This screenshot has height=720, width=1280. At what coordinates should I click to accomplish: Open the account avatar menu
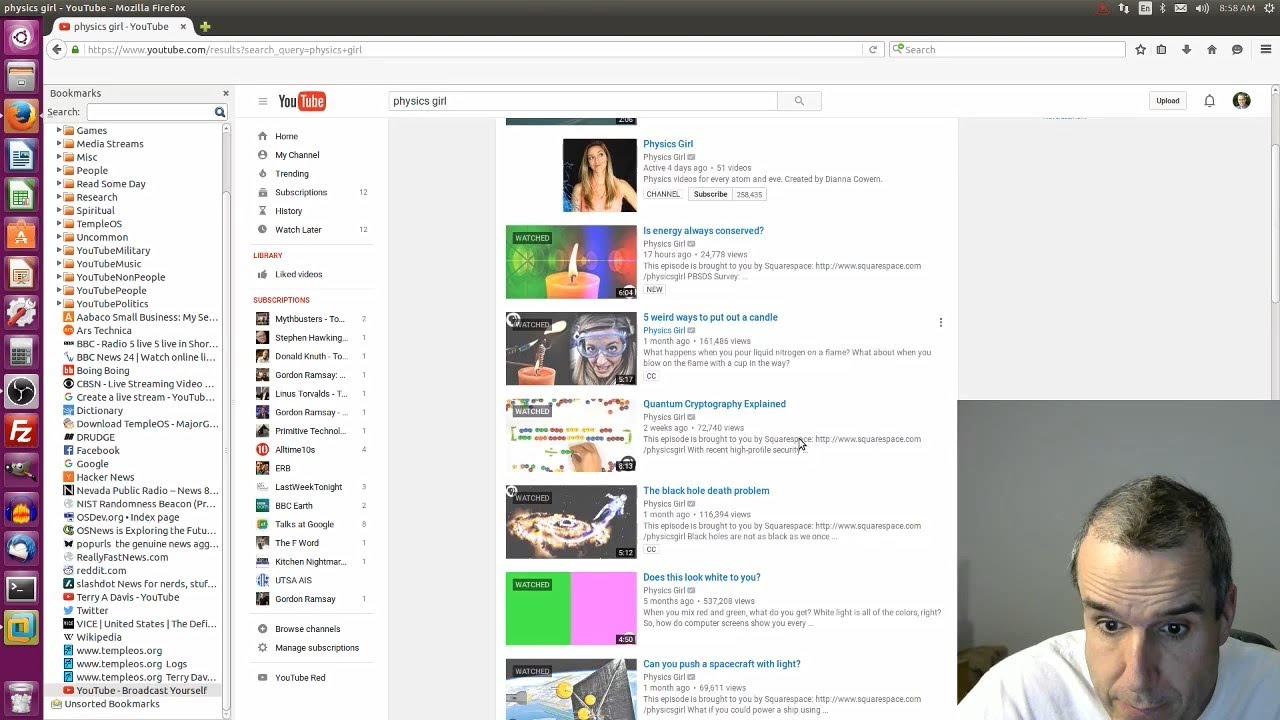coord(1241,101)
